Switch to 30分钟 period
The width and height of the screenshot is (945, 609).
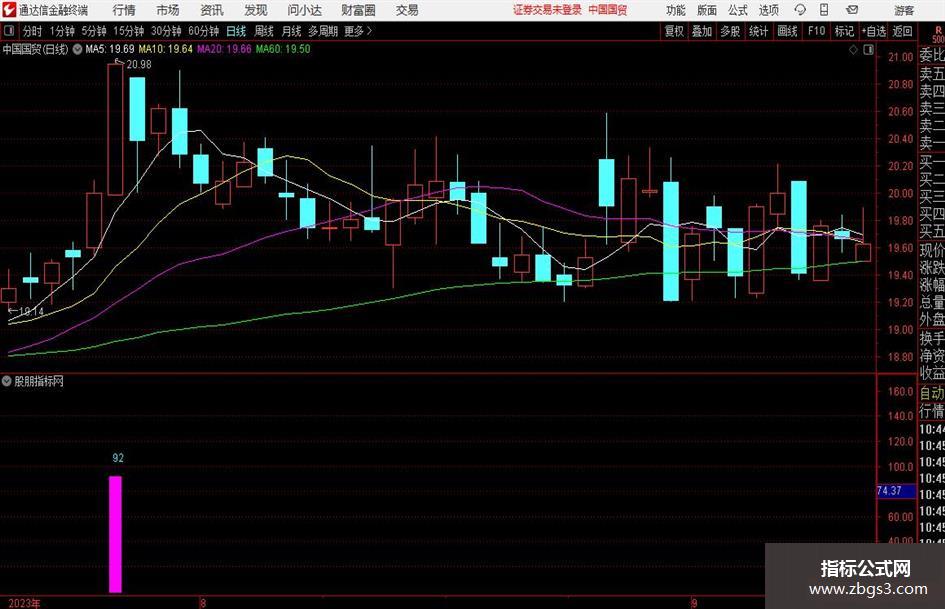coord(166,31)
